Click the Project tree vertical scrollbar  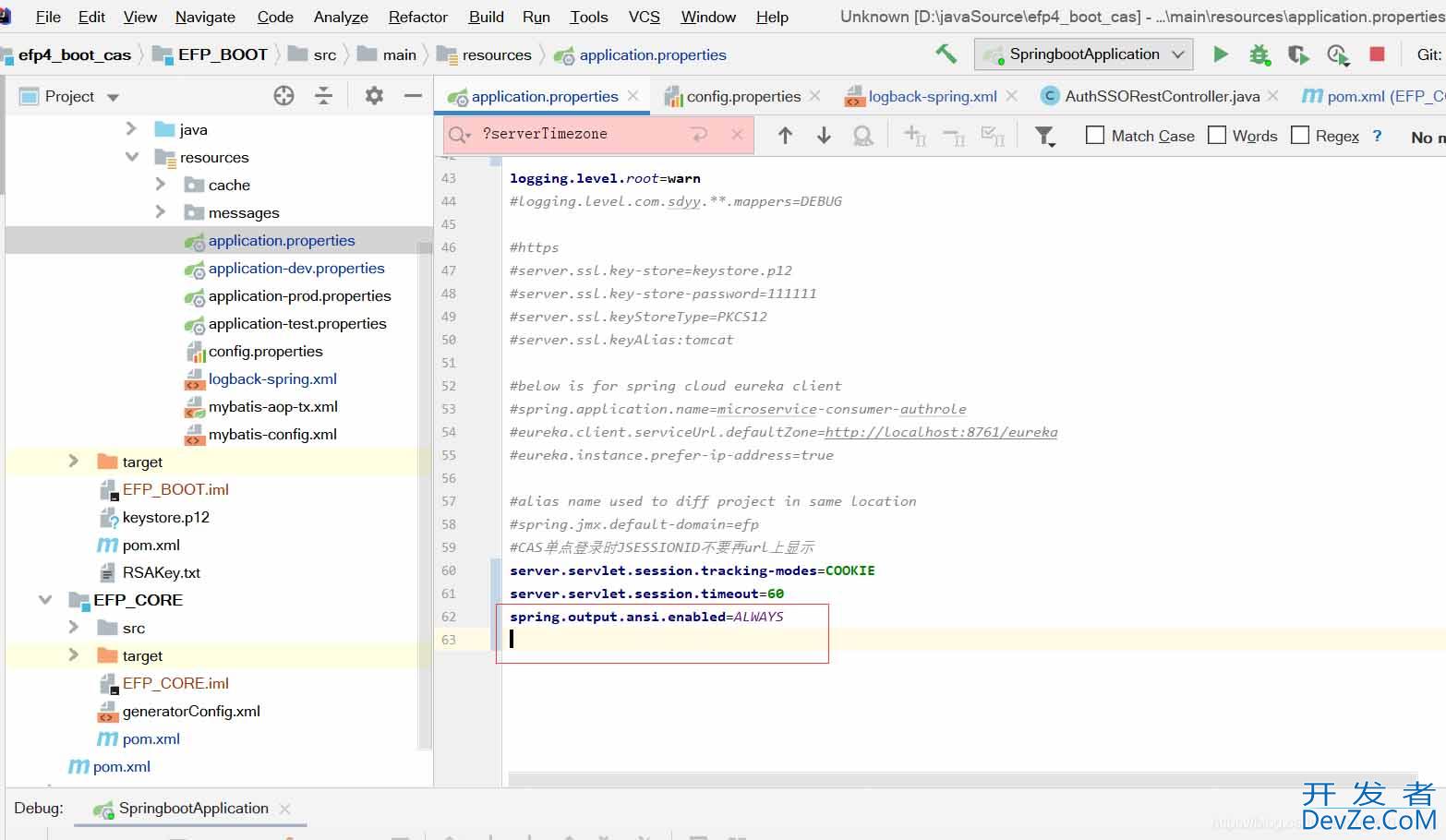(425, 494)
